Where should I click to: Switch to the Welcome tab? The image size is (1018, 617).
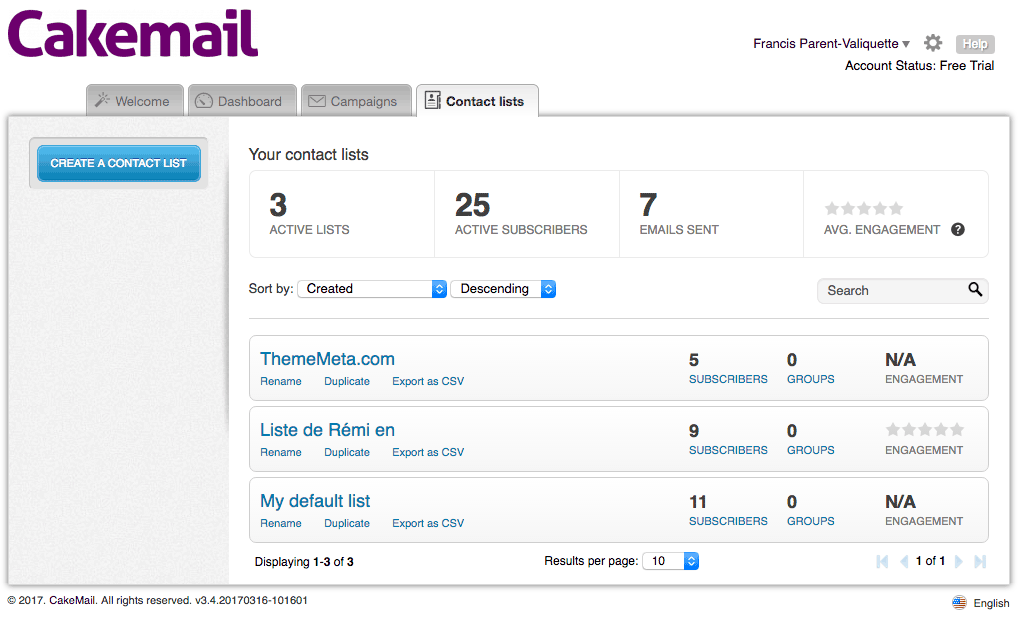click(135, 101)
